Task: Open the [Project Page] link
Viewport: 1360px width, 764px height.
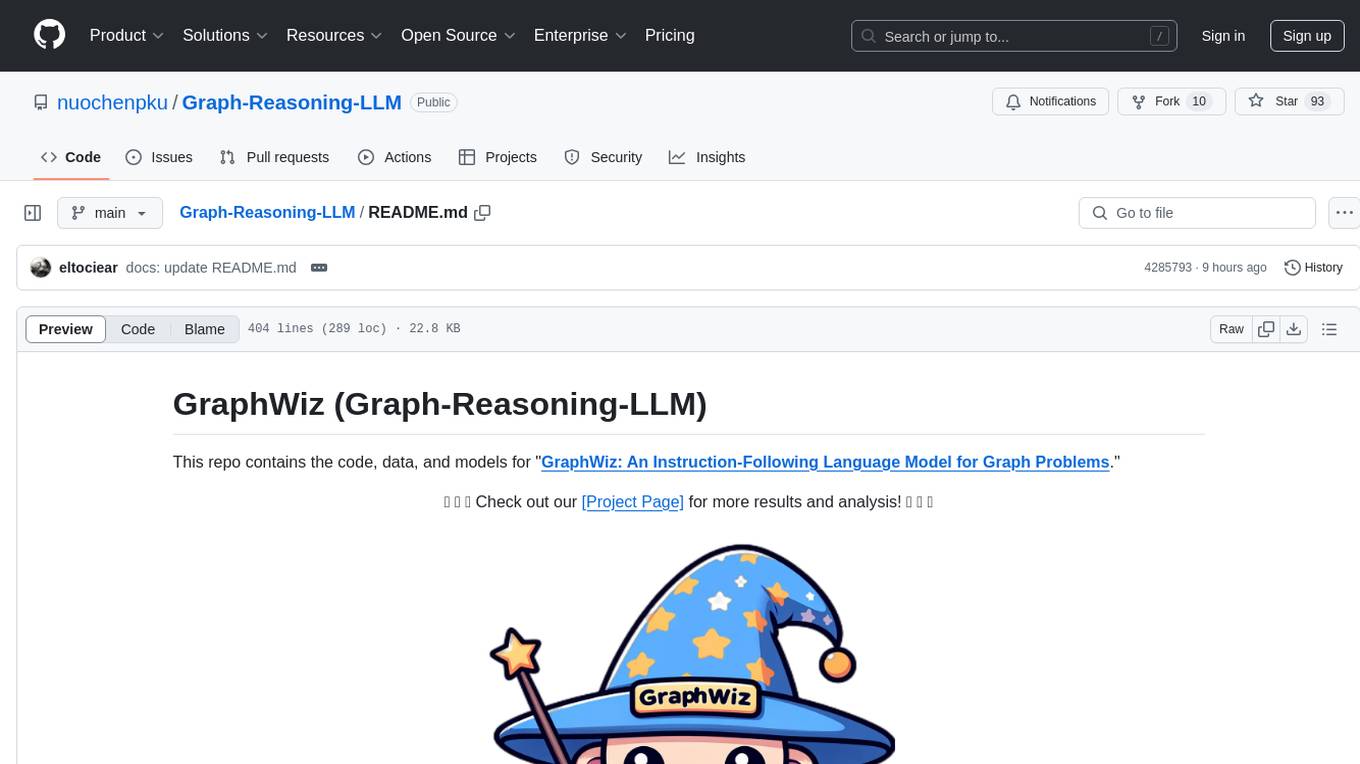Action: pyautogui.click(x=632, y=501)
